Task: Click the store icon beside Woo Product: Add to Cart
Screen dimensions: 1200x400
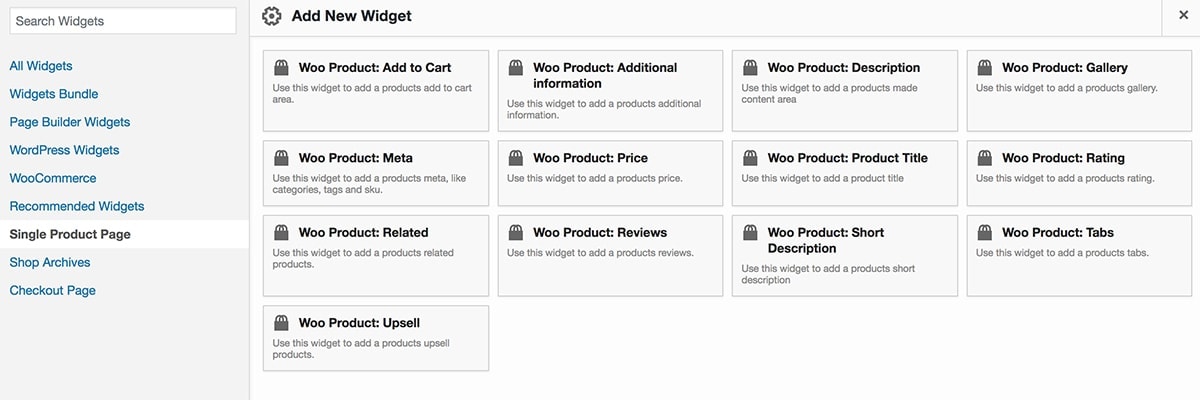Action: coord(282,68)
